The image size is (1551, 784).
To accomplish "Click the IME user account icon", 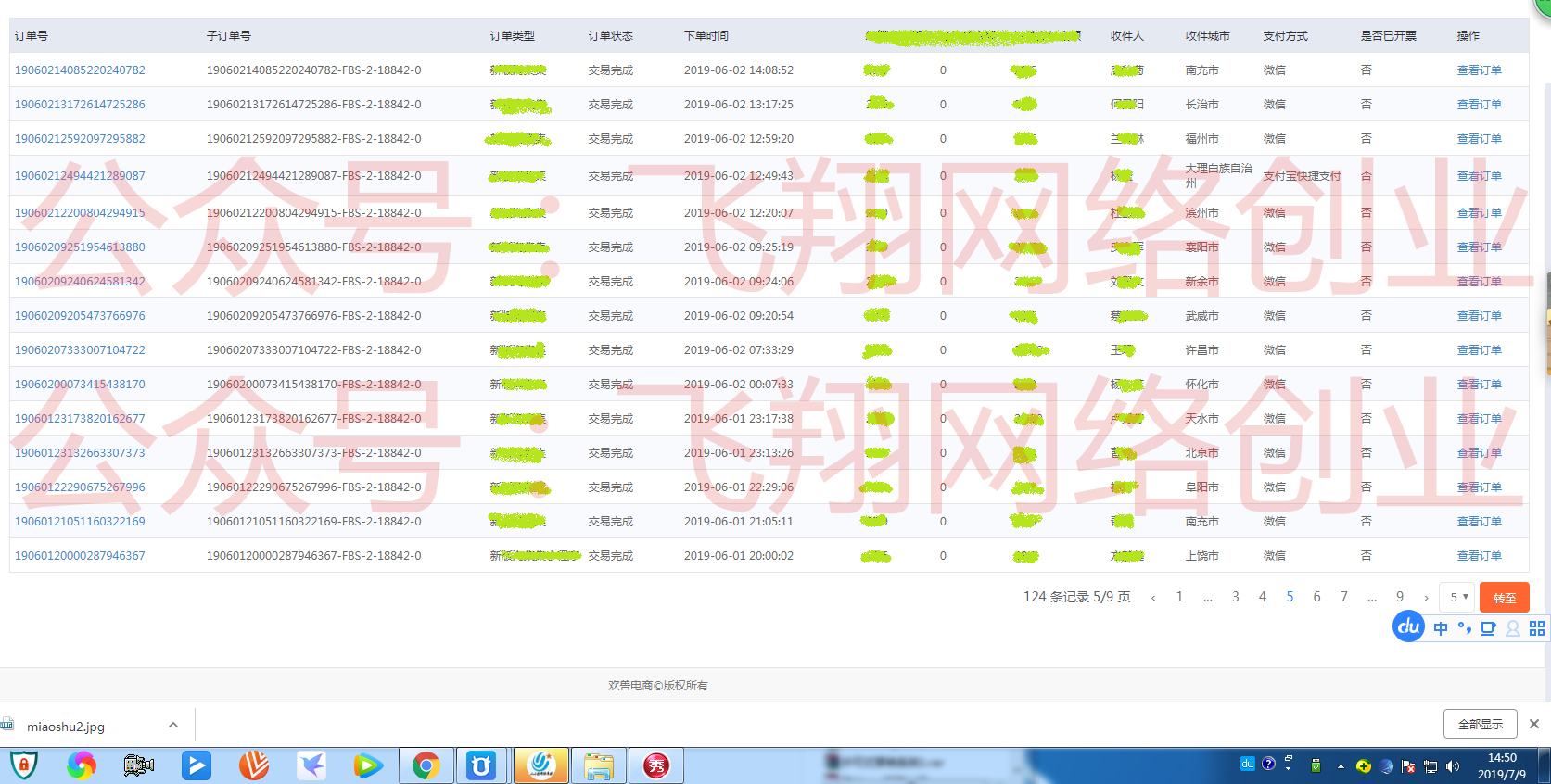I will [1513, 628].
